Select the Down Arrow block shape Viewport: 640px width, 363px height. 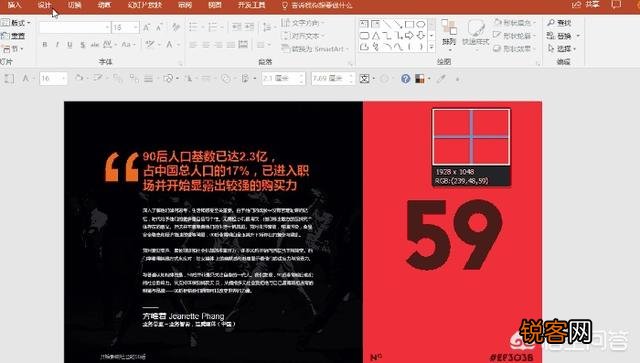pyautogui.click(x=421, y=36)
